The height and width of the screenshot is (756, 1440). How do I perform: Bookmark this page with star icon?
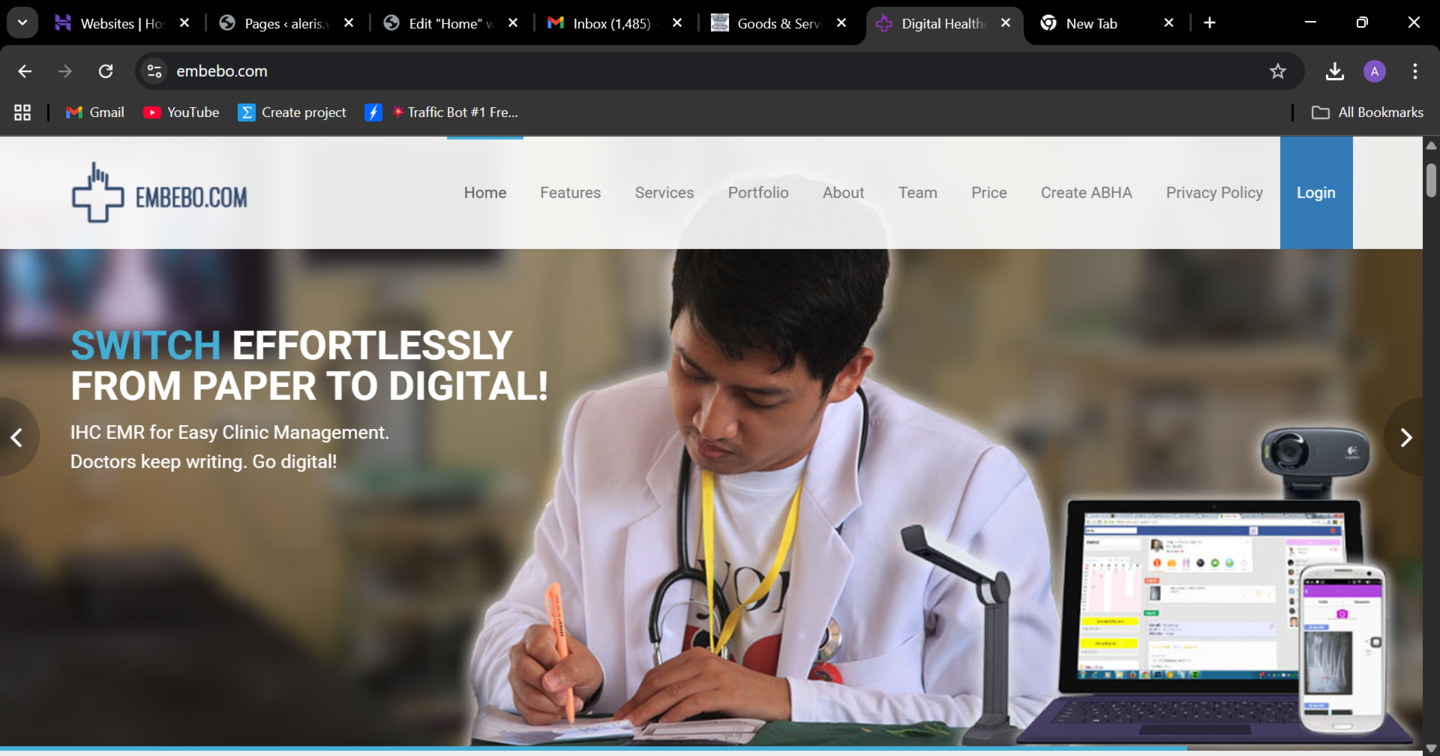(1277, 71)
